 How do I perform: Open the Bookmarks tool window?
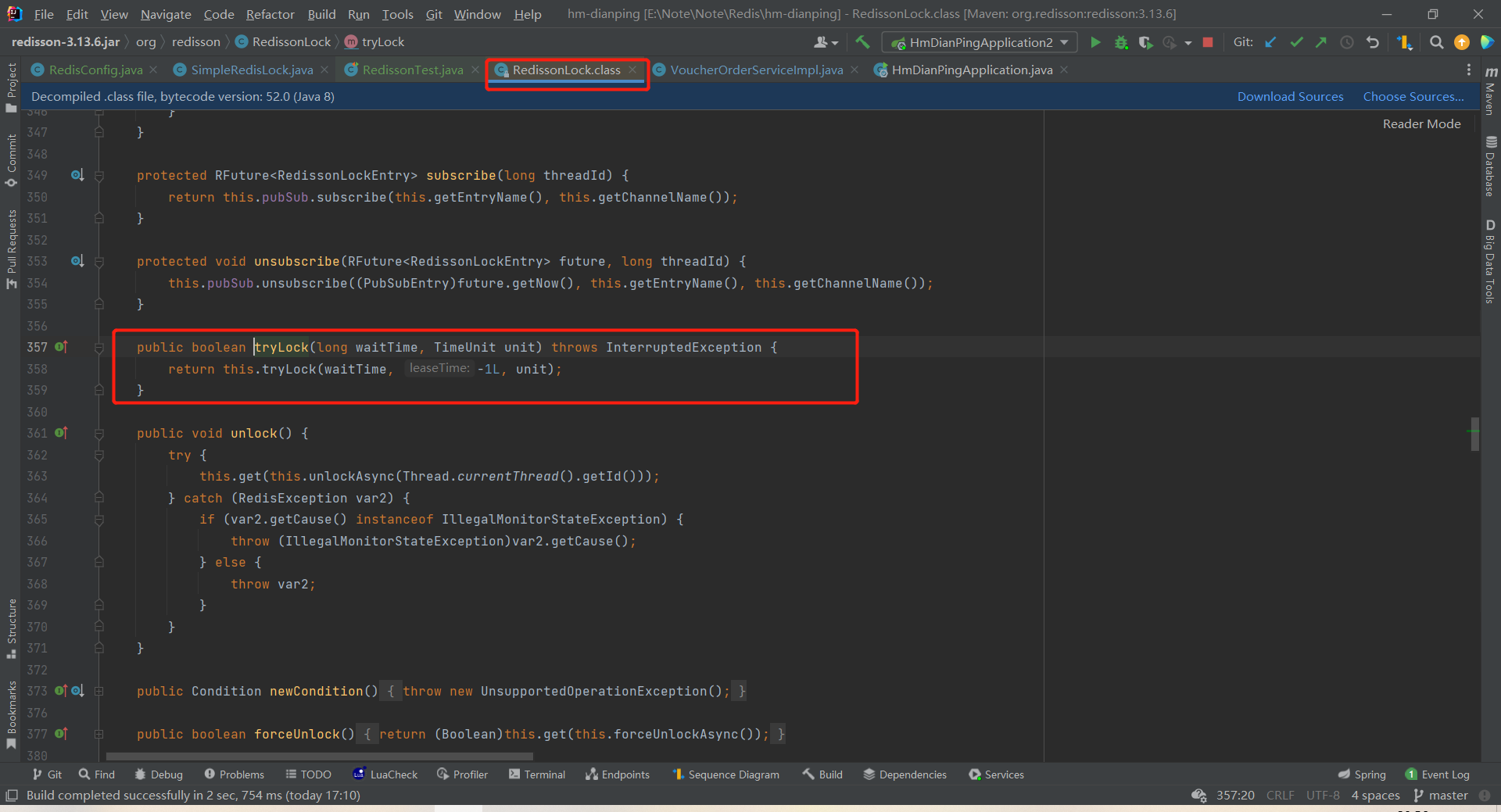click(x=11, y=715)
